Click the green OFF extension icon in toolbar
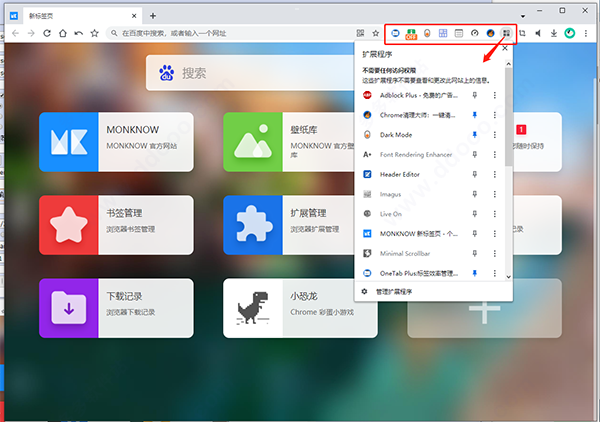This screenshot has width=600, height=422. click(411, 34)
